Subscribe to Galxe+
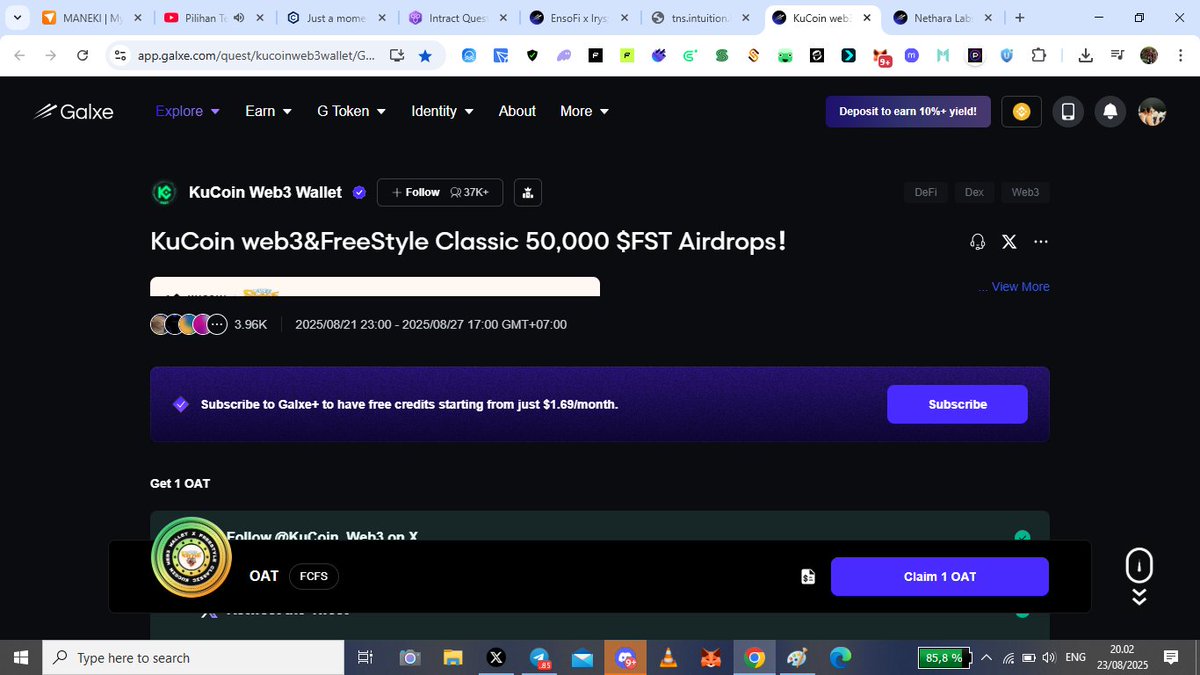Image resolution: width=1200 pixels, height=675 pixels. 957,404
